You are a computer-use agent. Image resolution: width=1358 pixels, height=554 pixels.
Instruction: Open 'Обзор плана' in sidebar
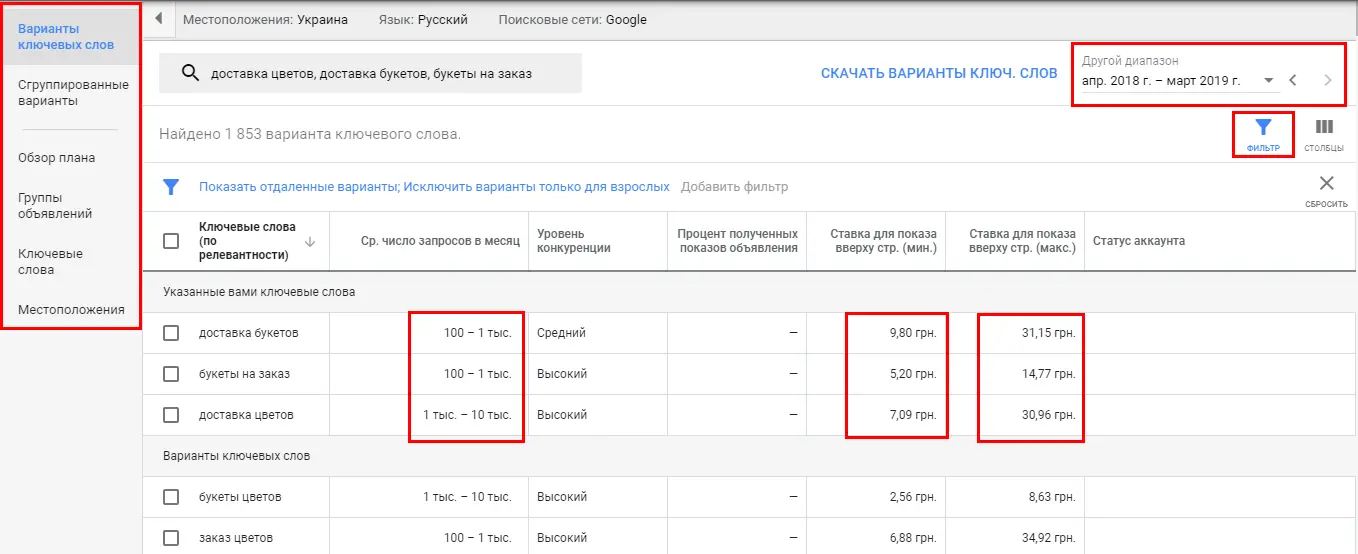click(57, 157)
